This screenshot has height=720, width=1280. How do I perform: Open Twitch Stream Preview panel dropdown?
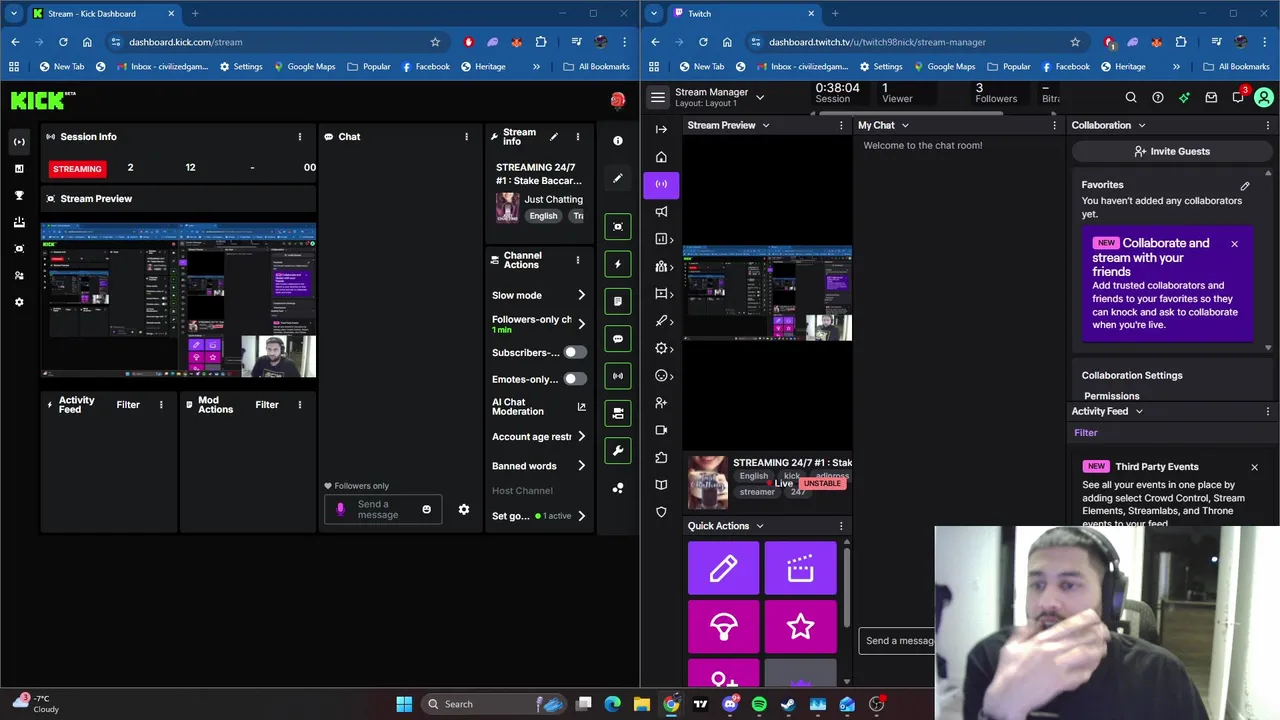click(766, 126)
